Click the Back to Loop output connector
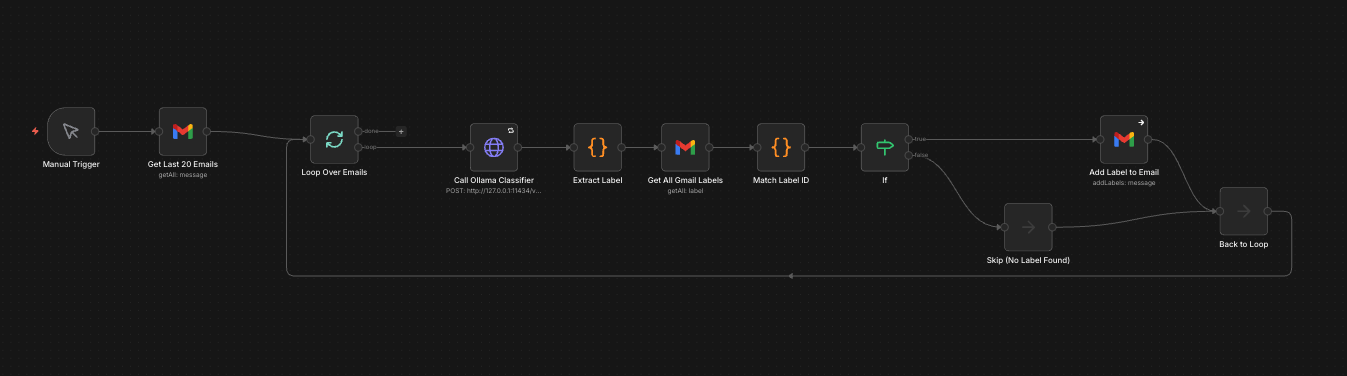 (1267, 211)
